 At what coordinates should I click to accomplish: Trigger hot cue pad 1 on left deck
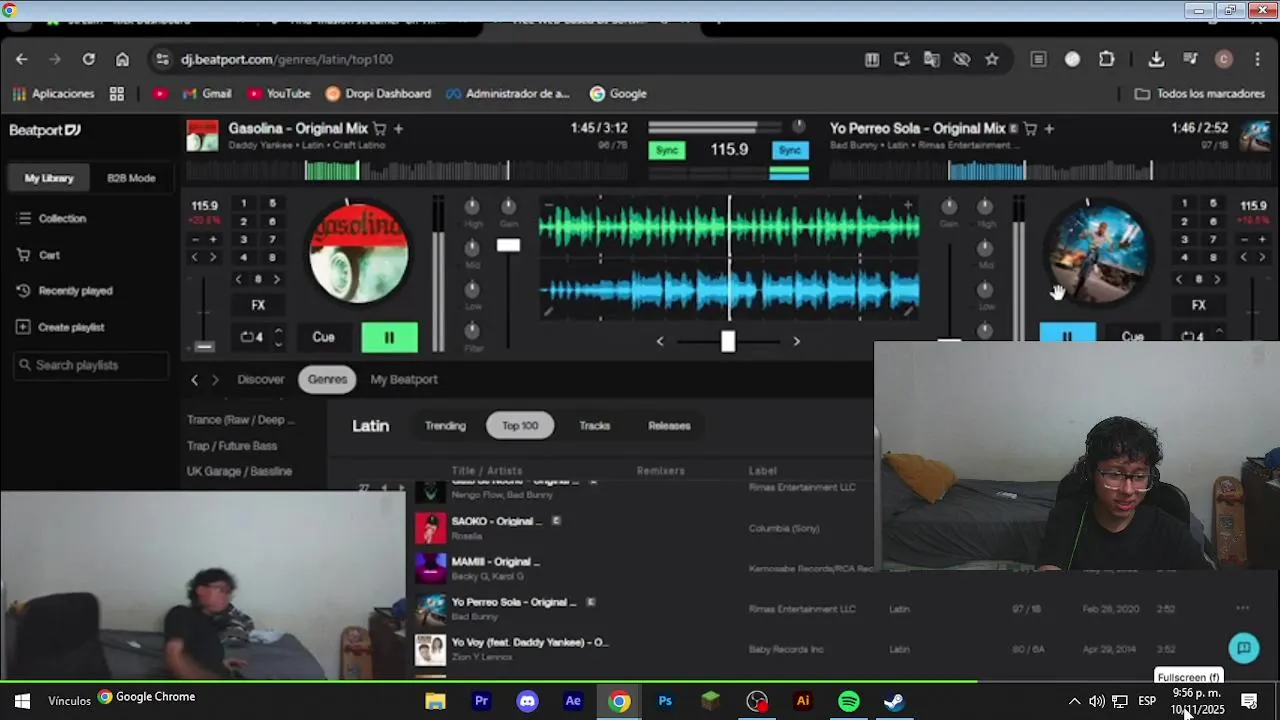pos(243,204)
